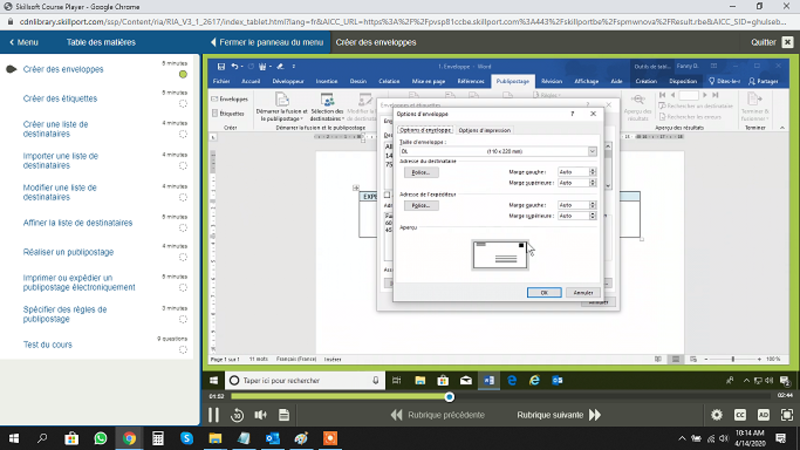
Task: Switch the player to full screen
Action: point(787,415)
